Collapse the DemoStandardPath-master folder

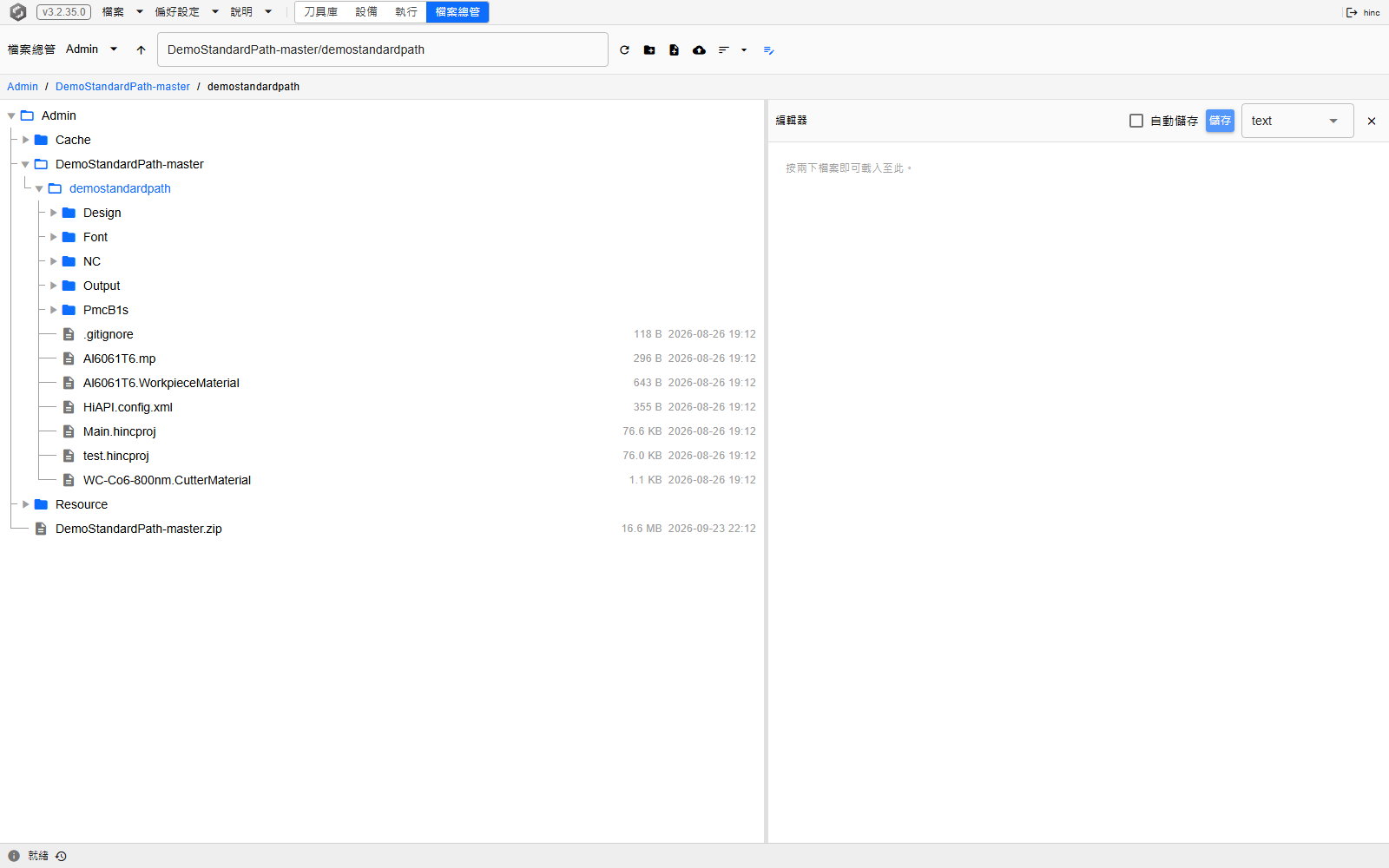click(26, 164)
